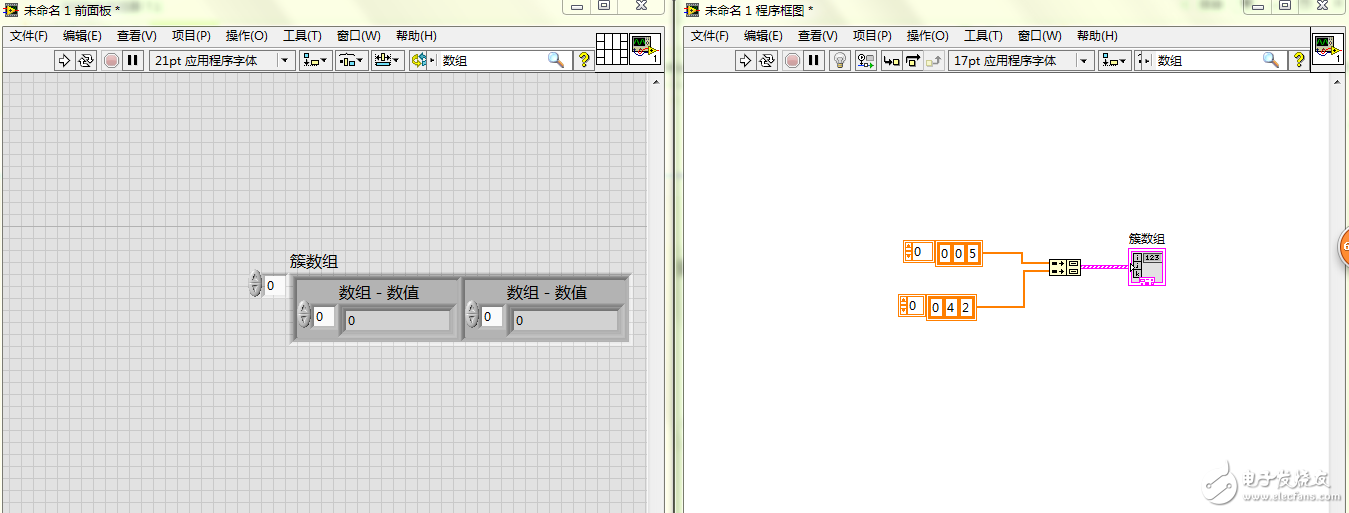The image size is (1349, 513).
Task: Open 21pt application font dropdown
Action: coord(222,60)
